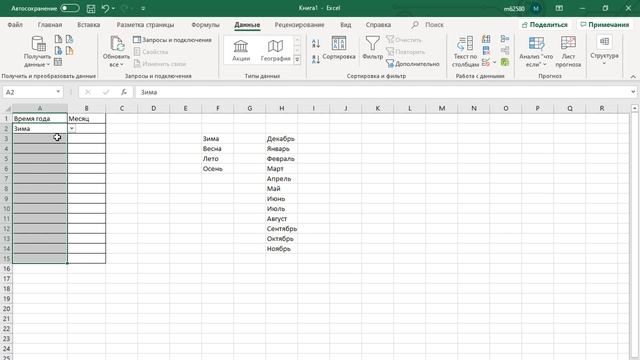The height and width of the screenshot is (360, 640).
Task: Open Ribbon Display Options icon
Action: pyautogui.click(x=559, y=8)
